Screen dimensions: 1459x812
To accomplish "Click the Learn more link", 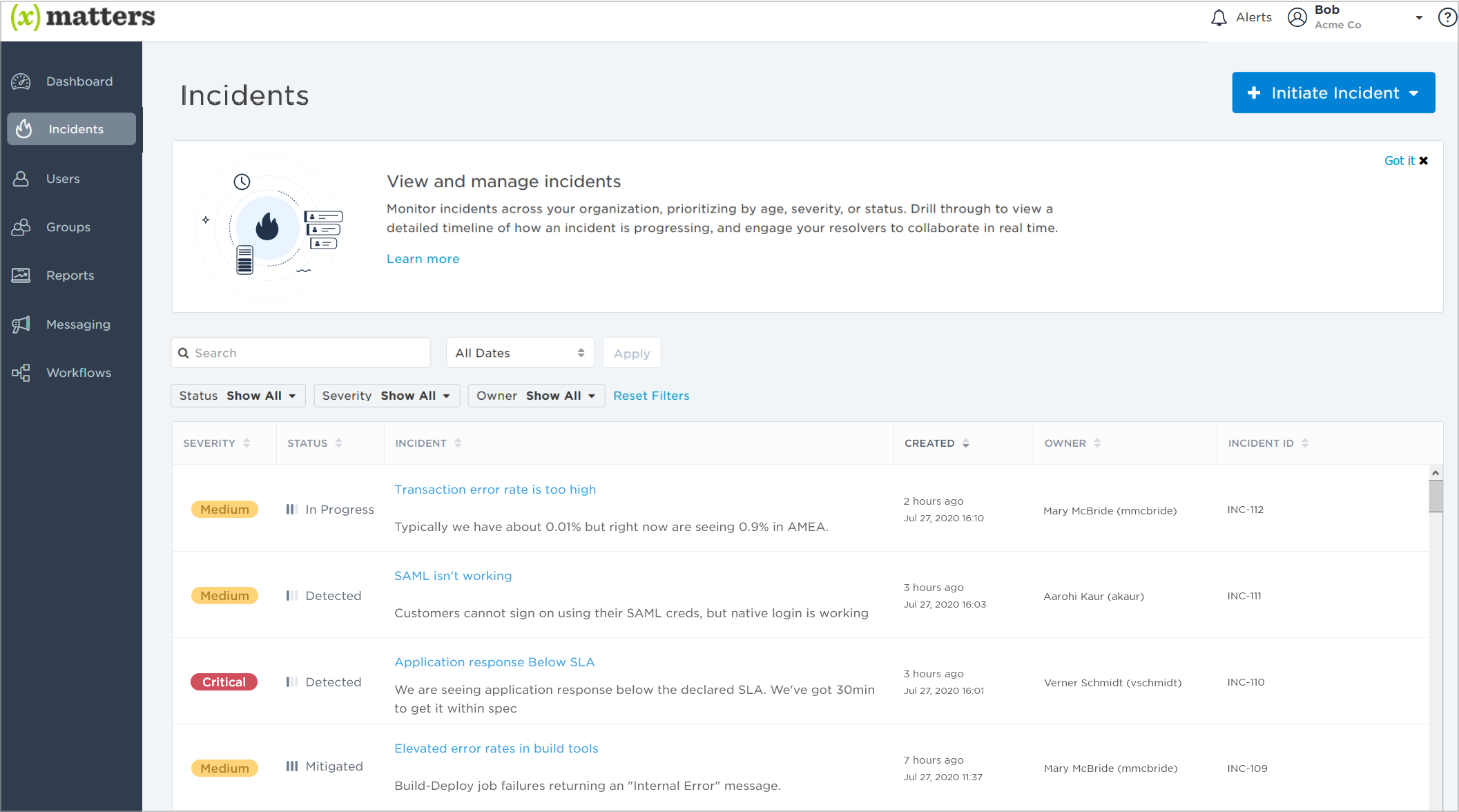I will (423, 259).
